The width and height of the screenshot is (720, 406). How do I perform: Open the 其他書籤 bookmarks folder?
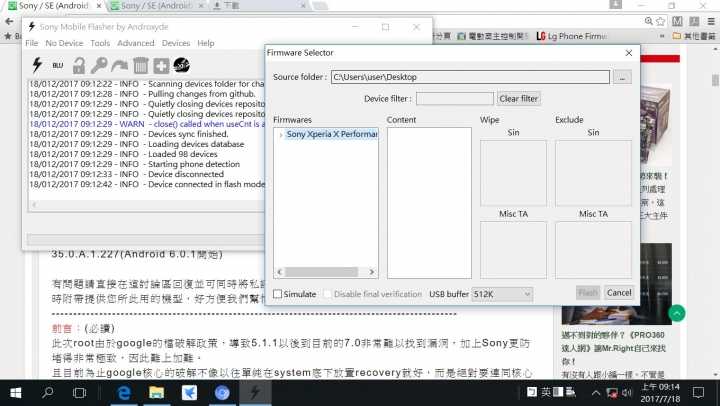[694, 36]
